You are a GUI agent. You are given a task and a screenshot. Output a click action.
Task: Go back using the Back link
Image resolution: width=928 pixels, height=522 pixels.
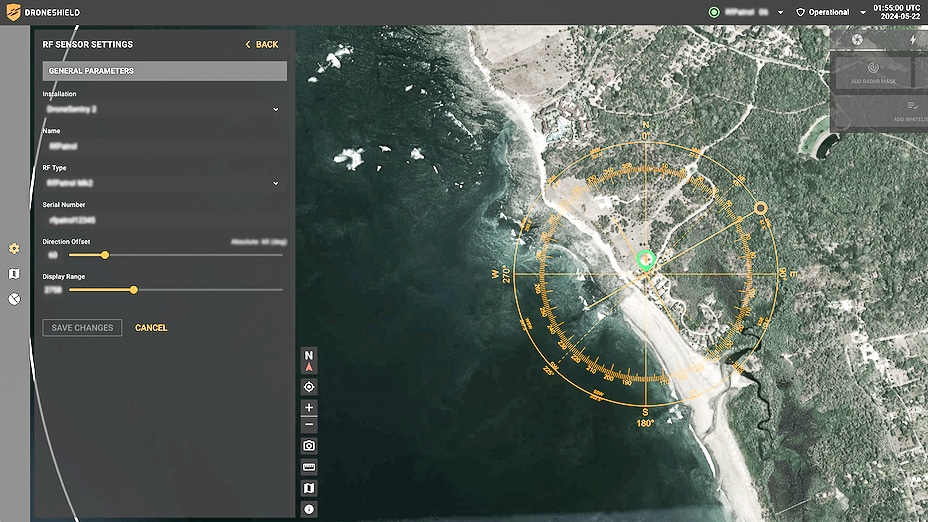point(262,45)
